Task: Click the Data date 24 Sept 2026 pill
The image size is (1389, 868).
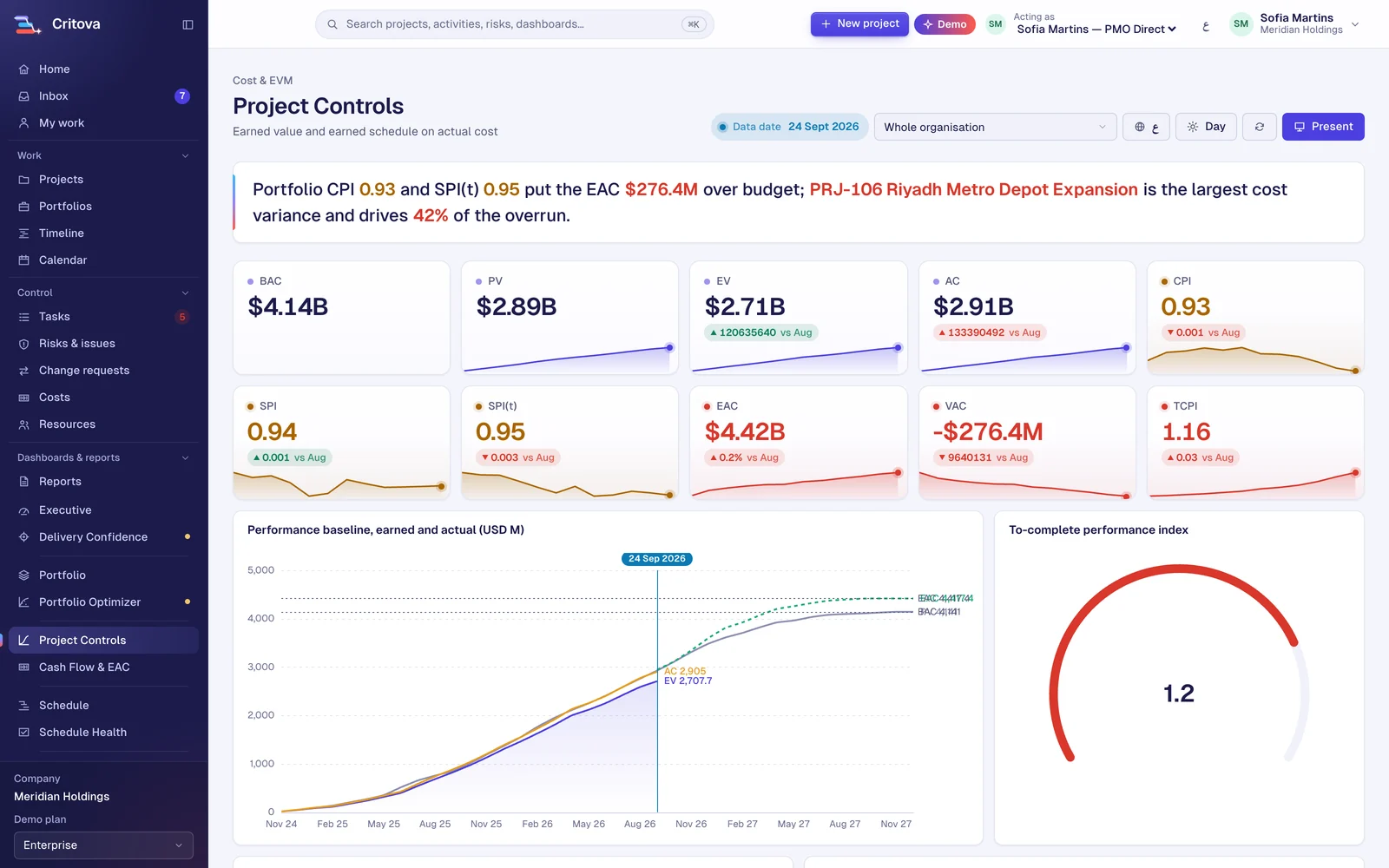Action: [789, 127]
